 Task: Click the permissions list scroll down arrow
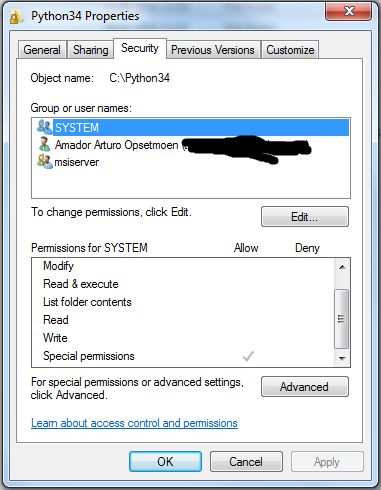click(342, 358)
